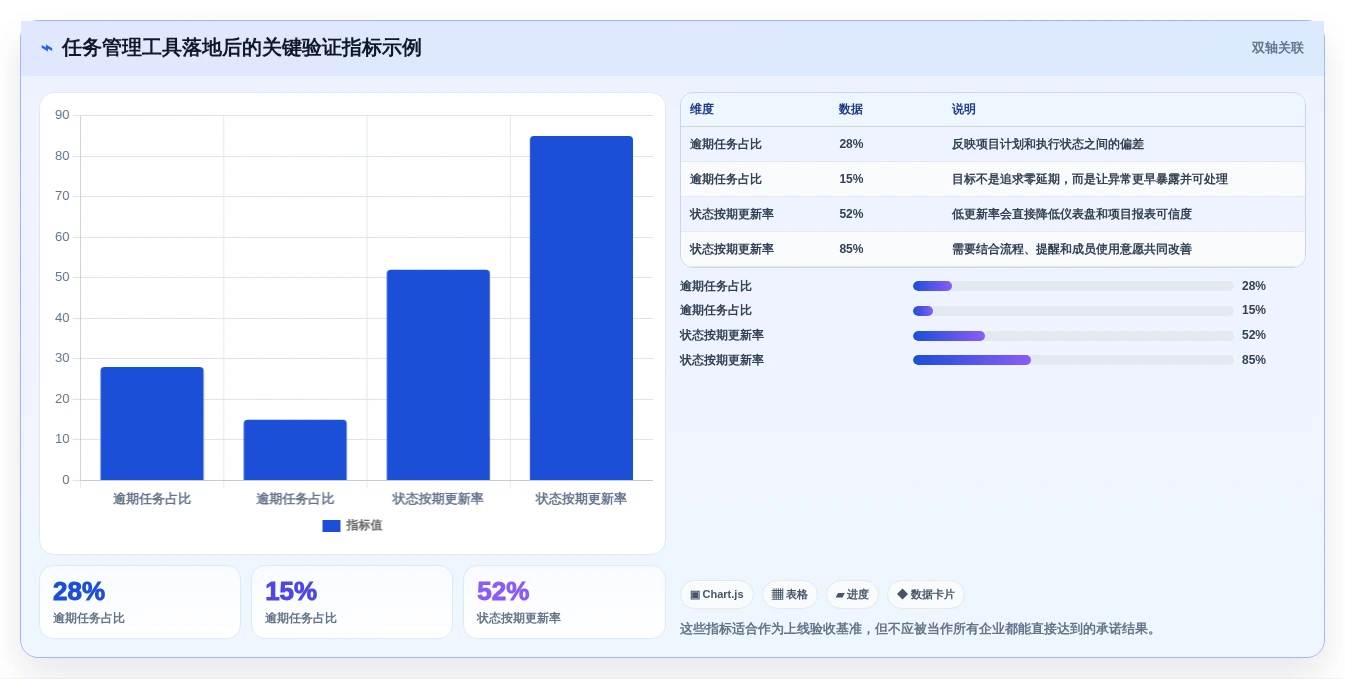
Task: Click the 28% progress bar
Action: pyautogui.click(x=1073, y=286)
